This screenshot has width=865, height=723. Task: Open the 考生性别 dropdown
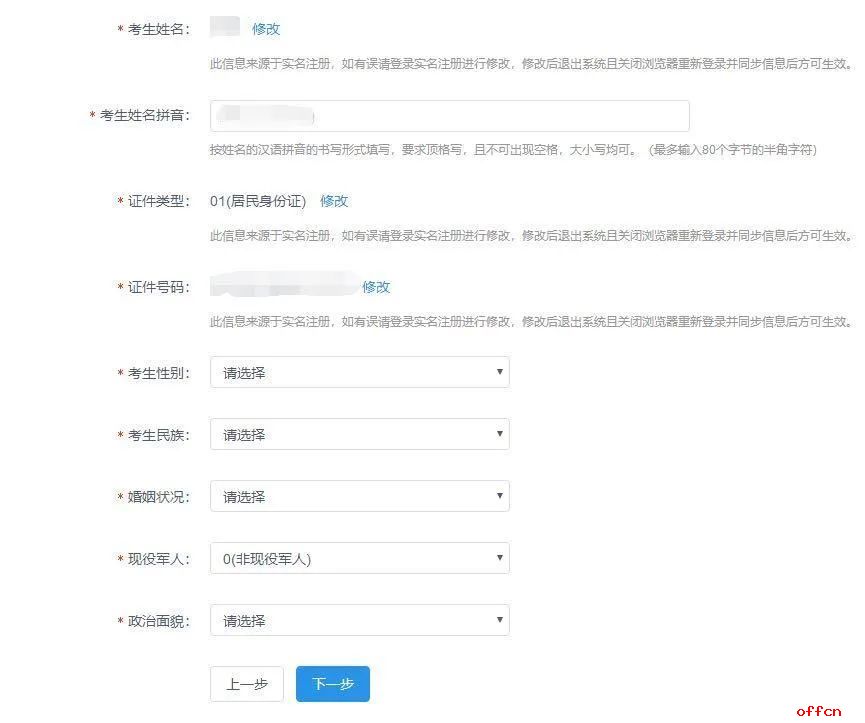point(359,373)
